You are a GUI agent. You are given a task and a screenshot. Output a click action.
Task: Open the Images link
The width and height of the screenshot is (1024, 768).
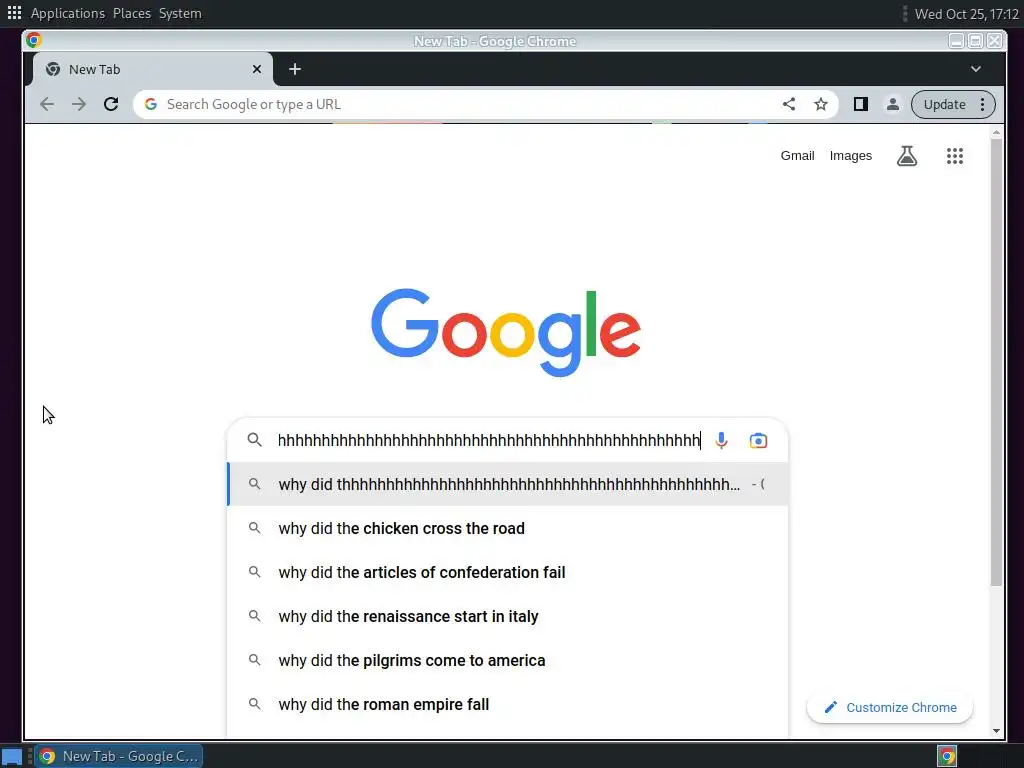pos(850,155)
